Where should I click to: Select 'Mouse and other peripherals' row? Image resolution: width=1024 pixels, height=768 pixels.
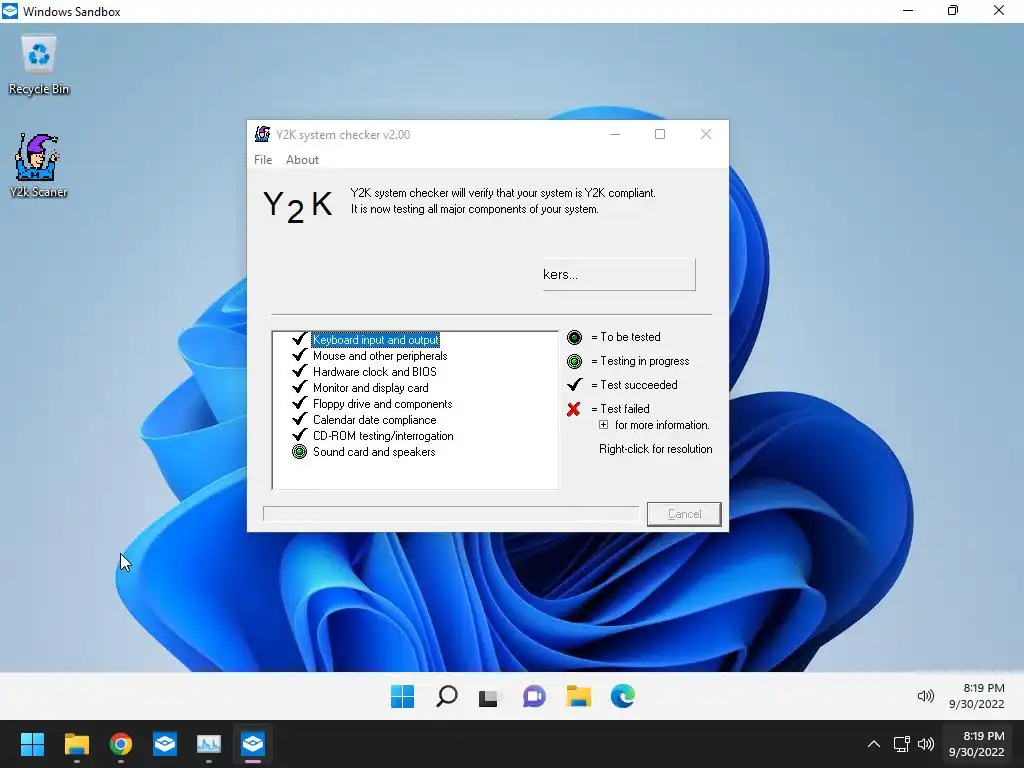coord(380,356)
